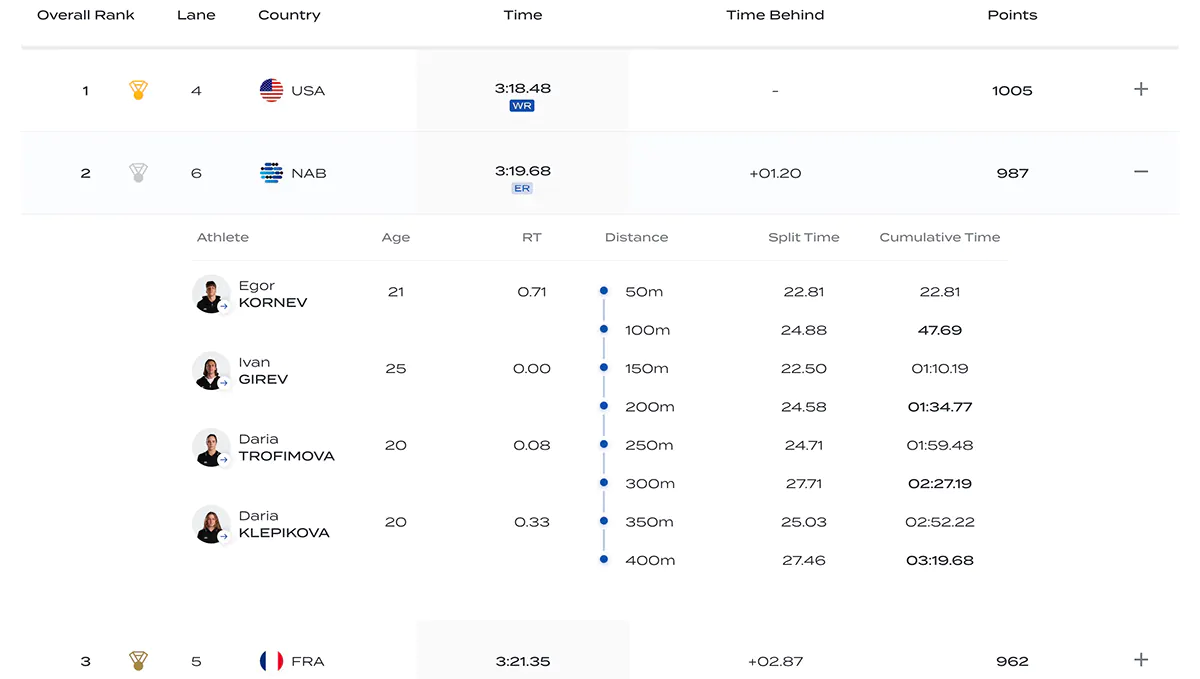The height and width of the screenshot is (679, 1200).
Task: Click the gold medal icon for rank 1
Action: point(138,90)
